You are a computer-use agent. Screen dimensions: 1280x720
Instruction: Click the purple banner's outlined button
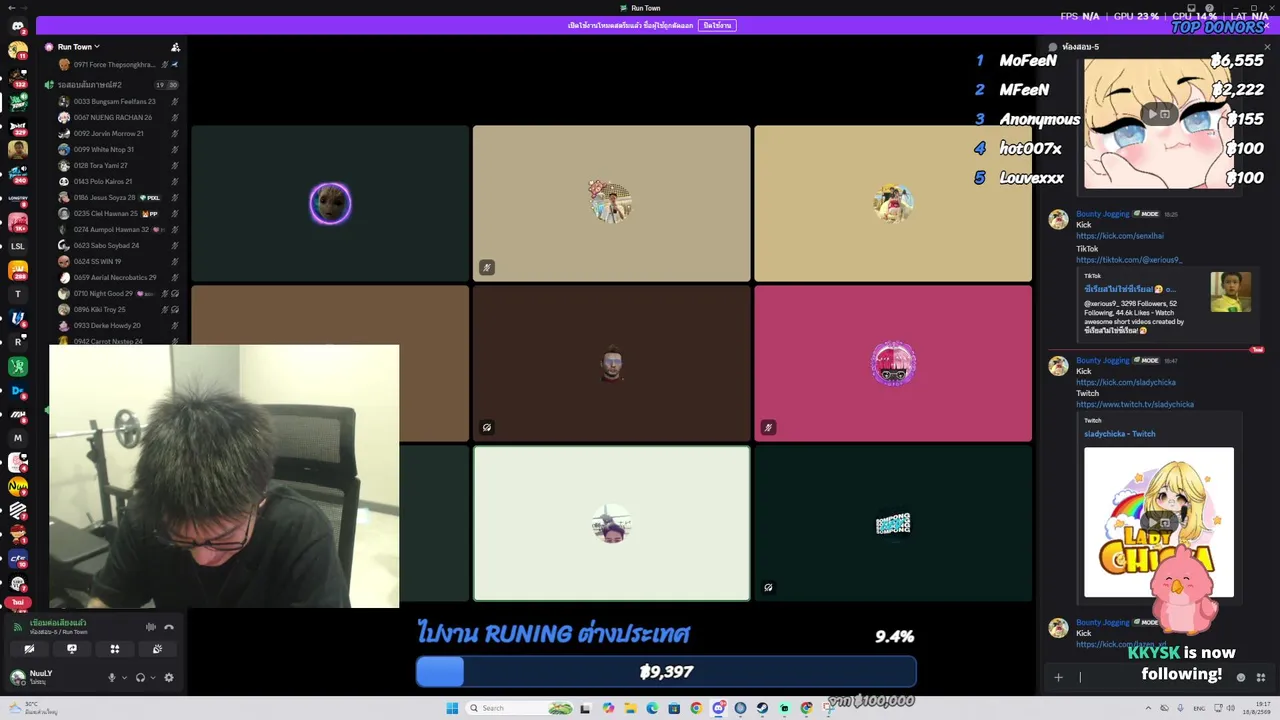coord(717,25)
